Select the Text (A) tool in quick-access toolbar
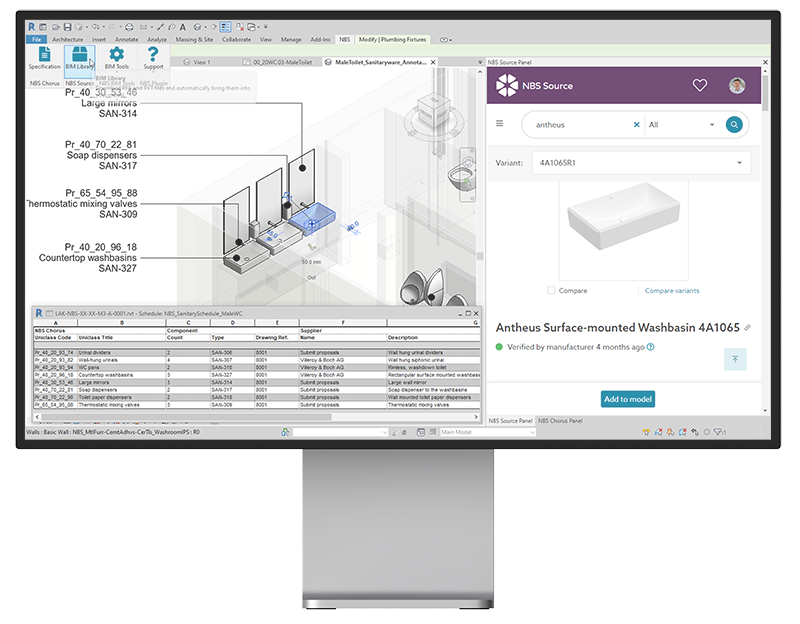The image size is (800, 624). 183,27
